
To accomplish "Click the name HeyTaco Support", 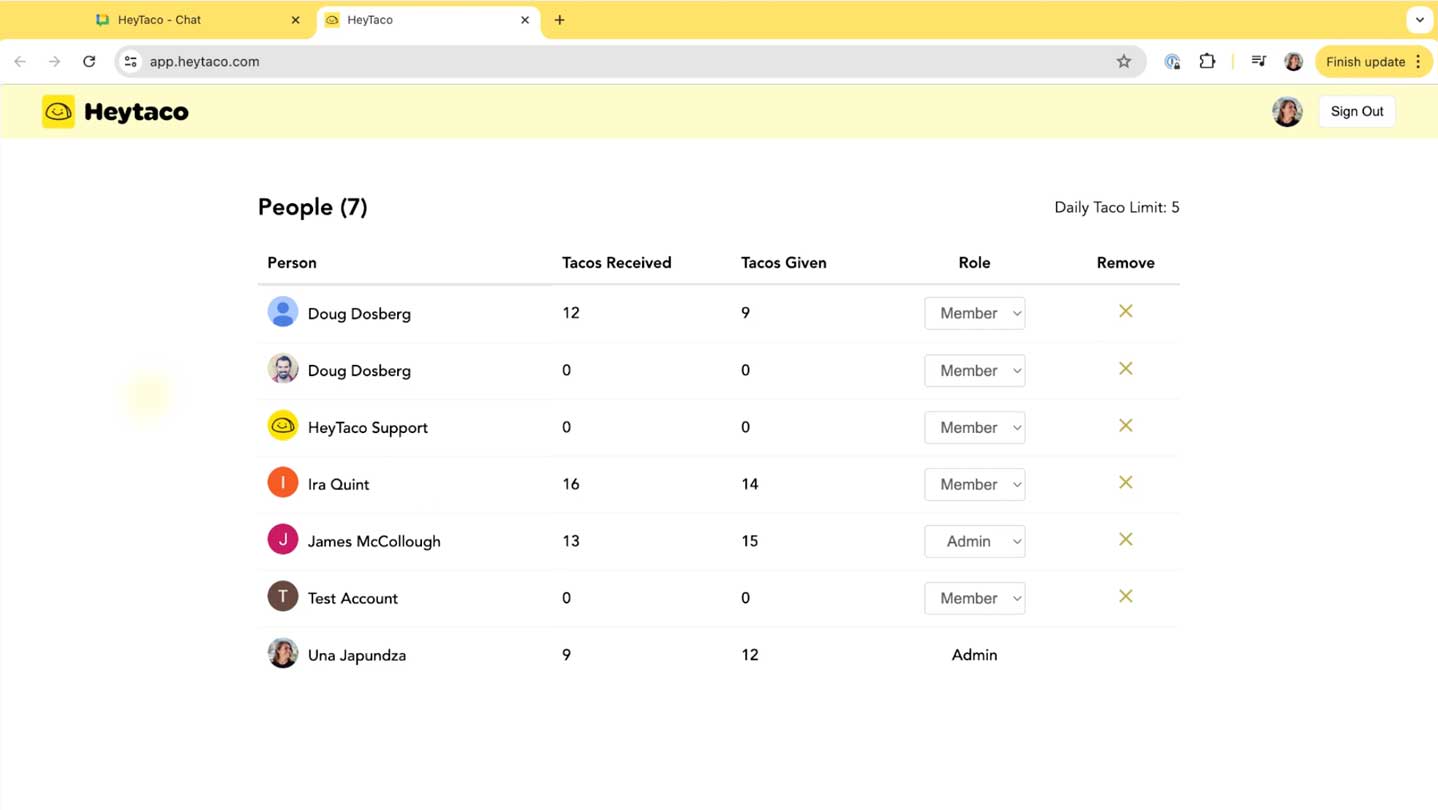I will coord(367,427).
